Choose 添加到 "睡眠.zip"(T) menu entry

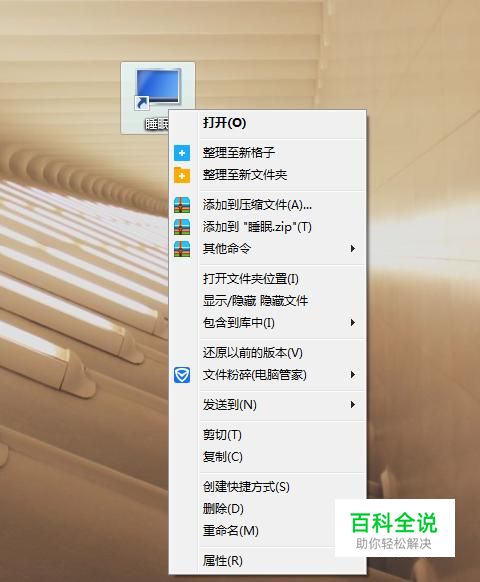[x=267, y=227]
